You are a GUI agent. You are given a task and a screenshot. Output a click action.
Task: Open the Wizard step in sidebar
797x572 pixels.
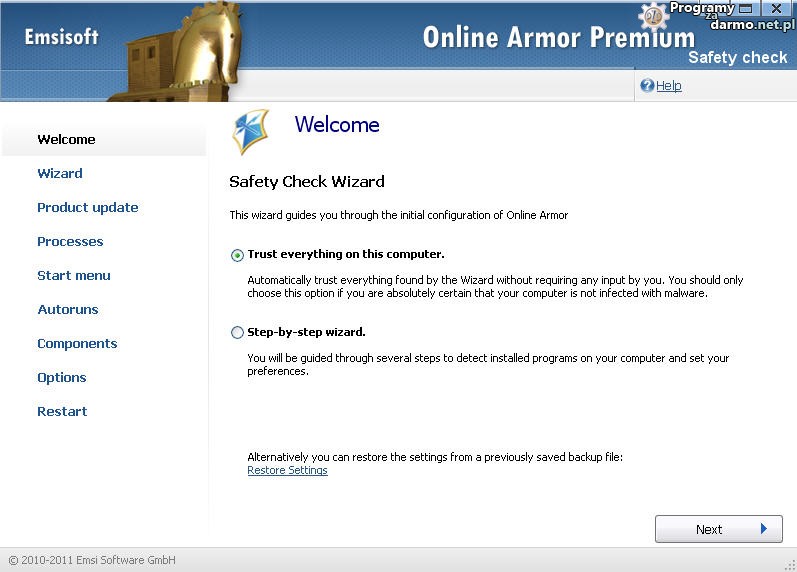60,174
